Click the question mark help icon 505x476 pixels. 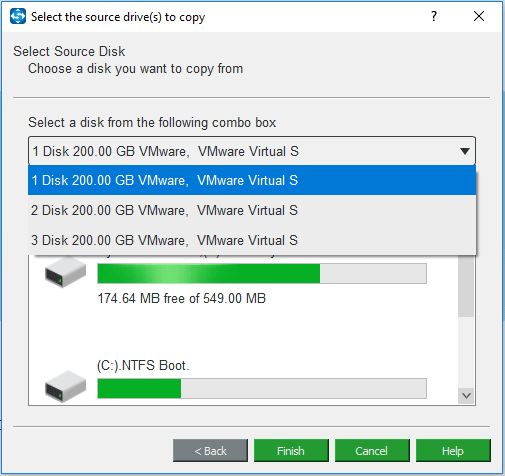click(434, 16)
